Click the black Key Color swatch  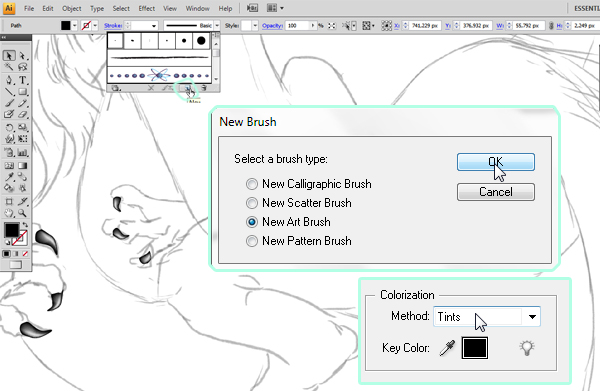pyautogui.click(x=474, y=348)
